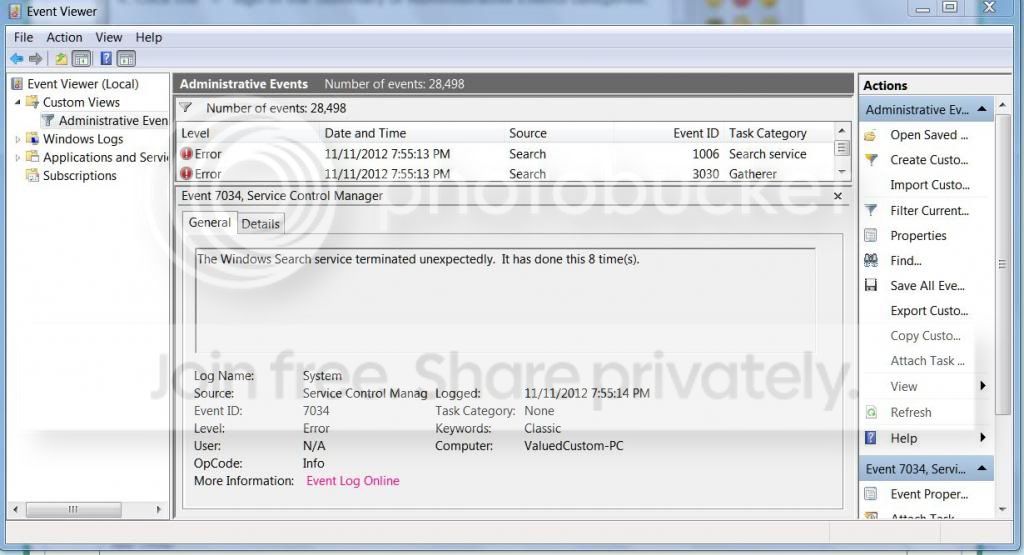
Task: Collapse the Event 7034 actions section
Action: [982, 468]
